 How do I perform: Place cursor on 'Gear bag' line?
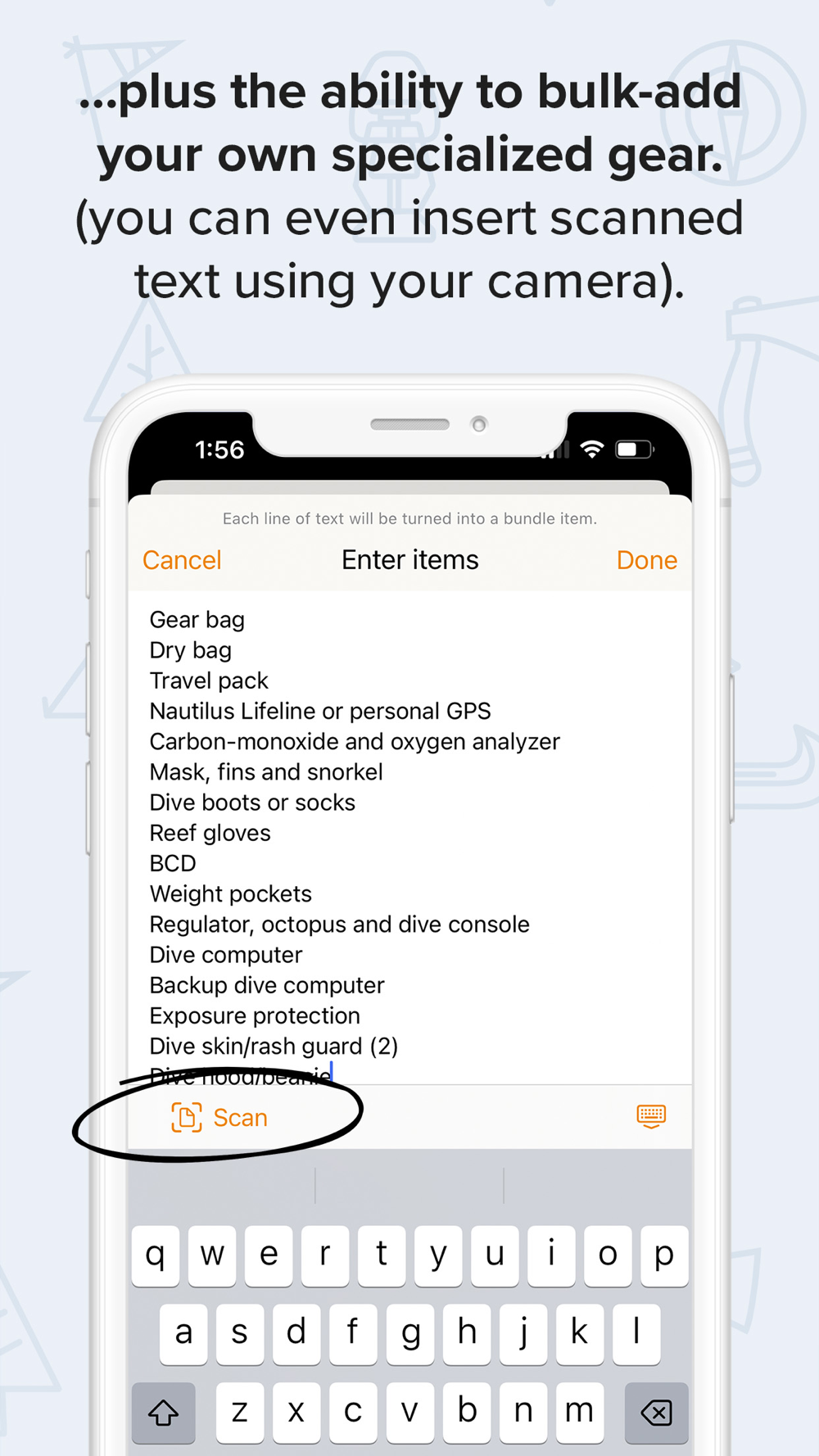(x=197, y=620)
